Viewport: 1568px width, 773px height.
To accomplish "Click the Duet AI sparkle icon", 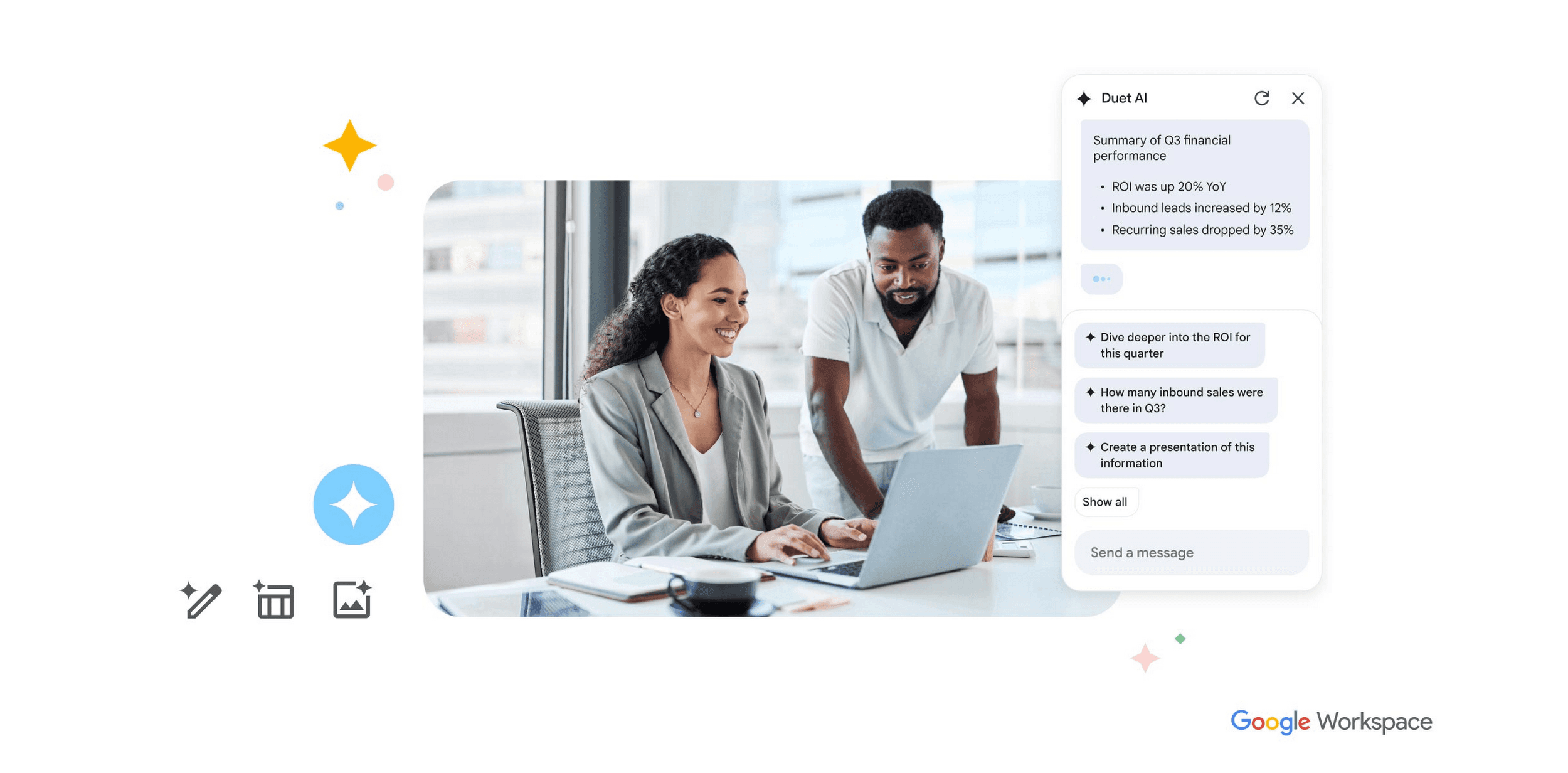I will tap(1086, 97).
